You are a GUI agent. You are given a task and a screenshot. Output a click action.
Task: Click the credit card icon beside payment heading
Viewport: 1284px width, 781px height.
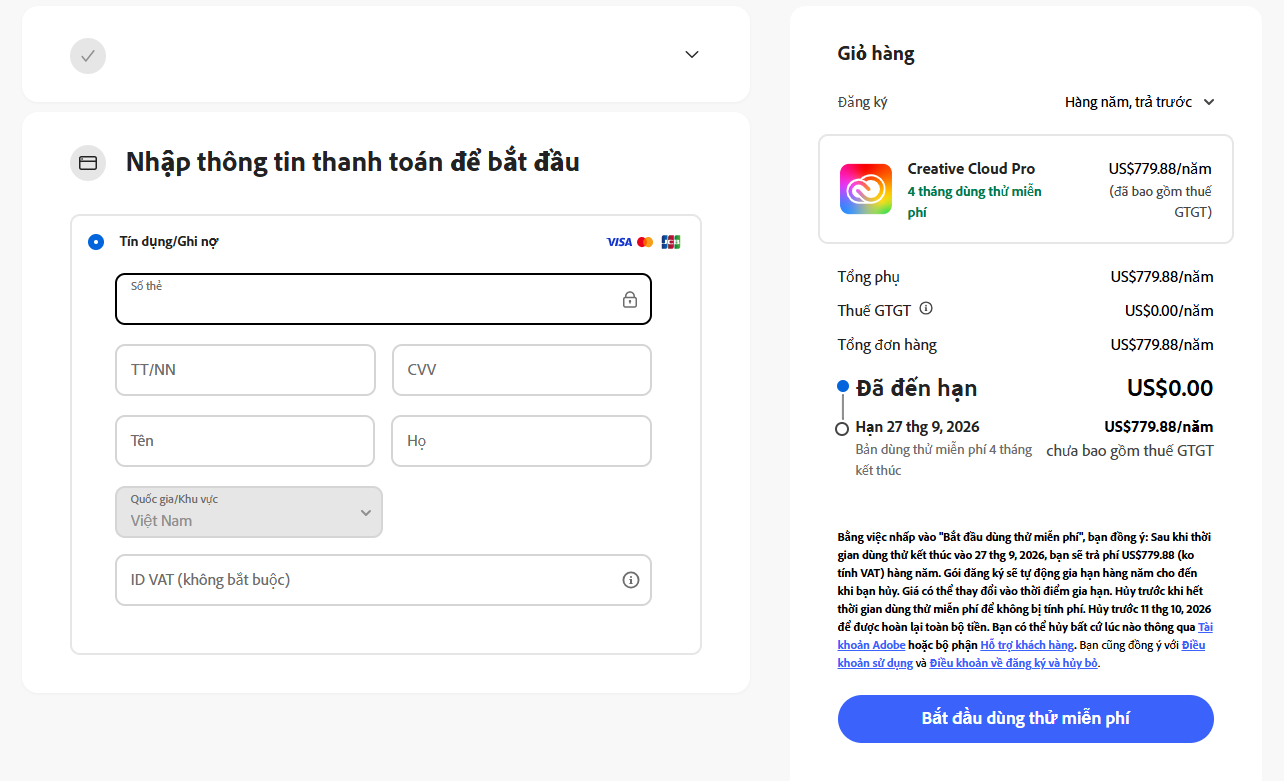[x=88, y=162]
